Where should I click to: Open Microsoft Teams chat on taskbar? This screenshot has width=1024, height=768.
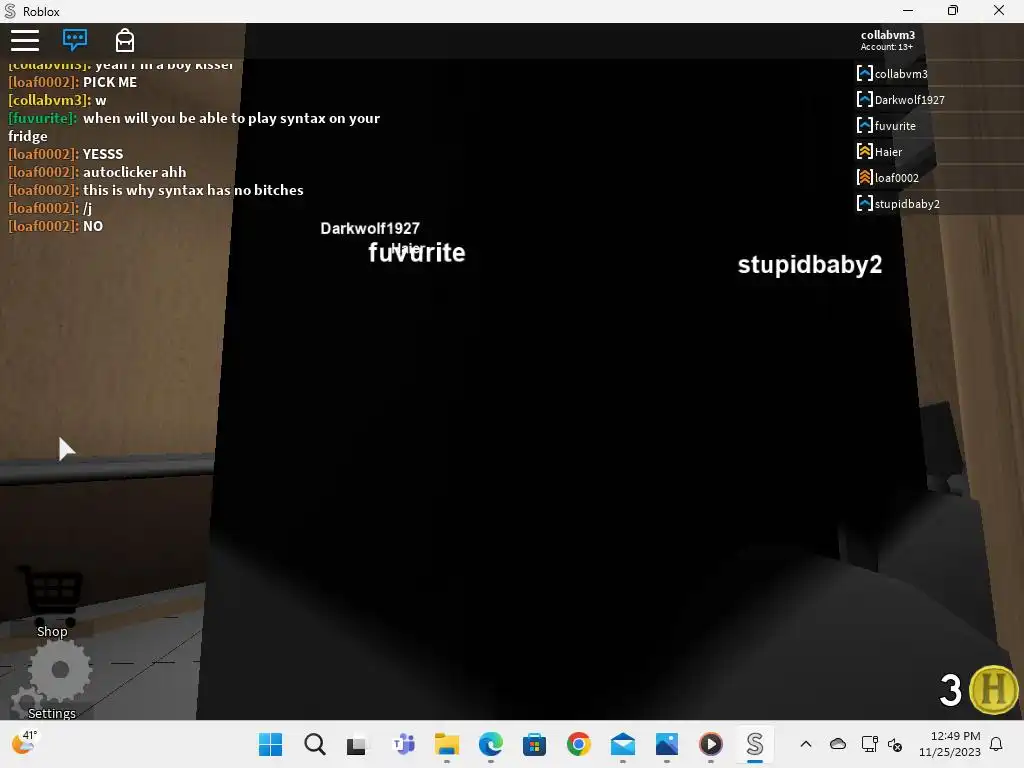pos(404,744)
